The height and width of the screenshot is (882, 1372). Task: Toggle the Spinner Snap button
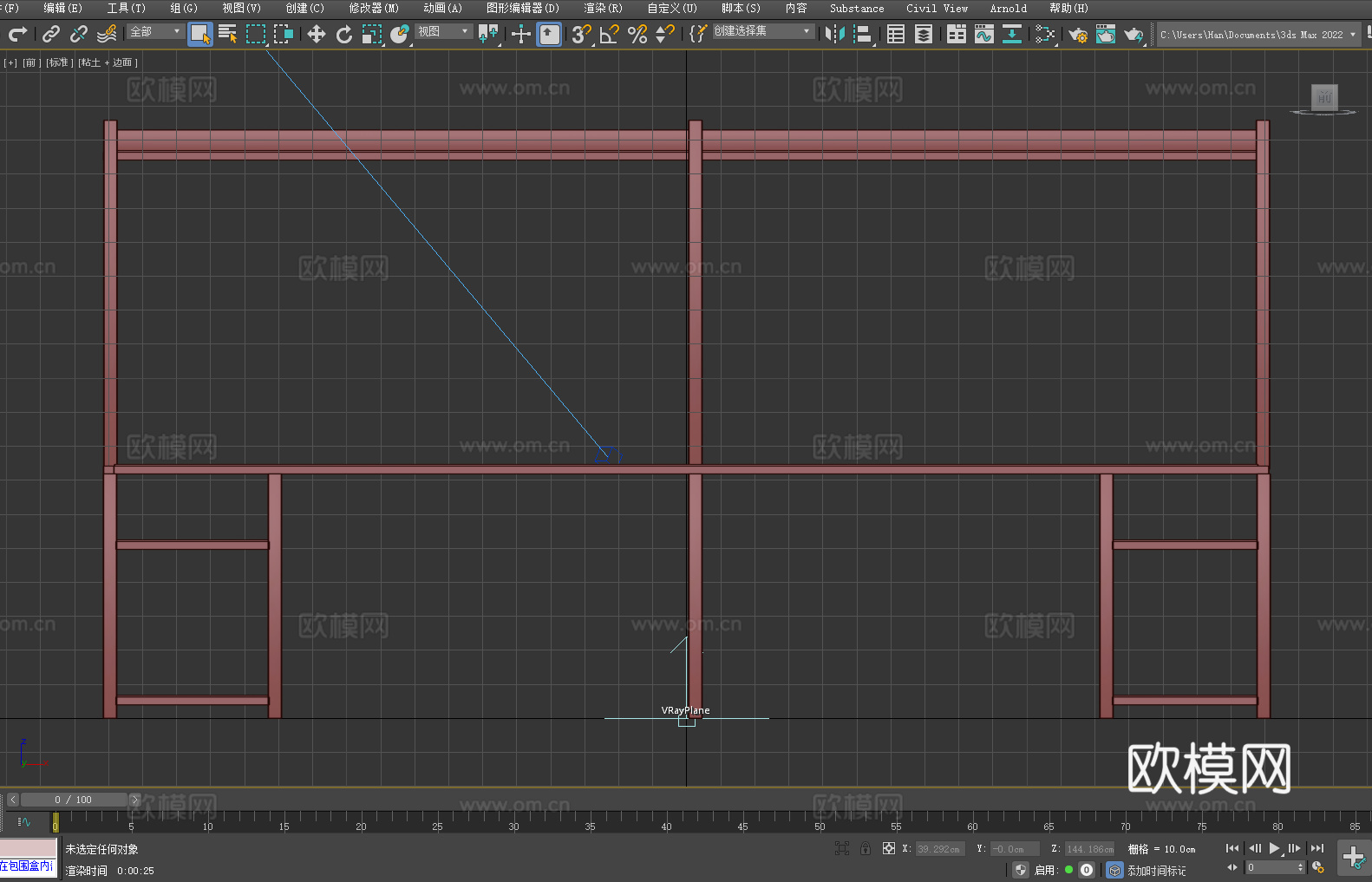pyautogui.click(x=665, y=34)
